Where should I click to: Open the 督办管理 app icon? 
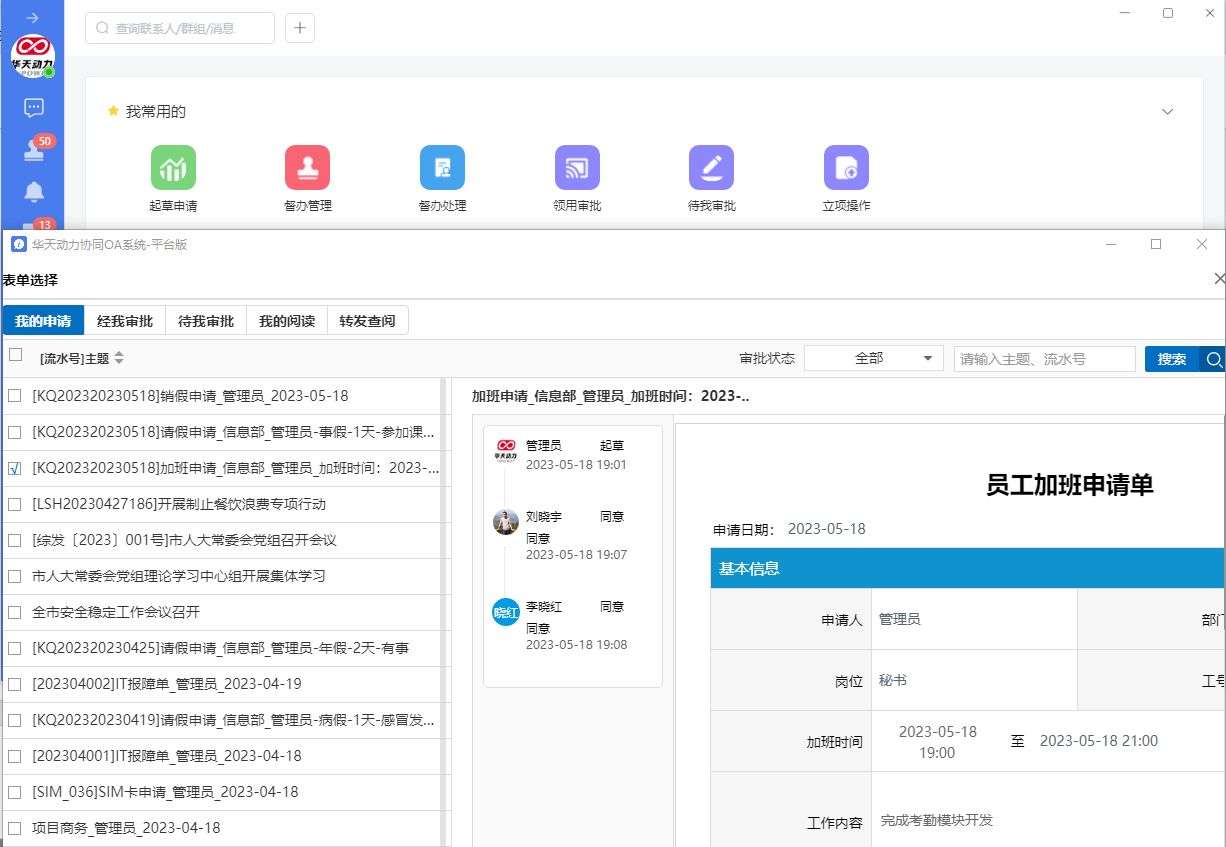tap(307, 168)
